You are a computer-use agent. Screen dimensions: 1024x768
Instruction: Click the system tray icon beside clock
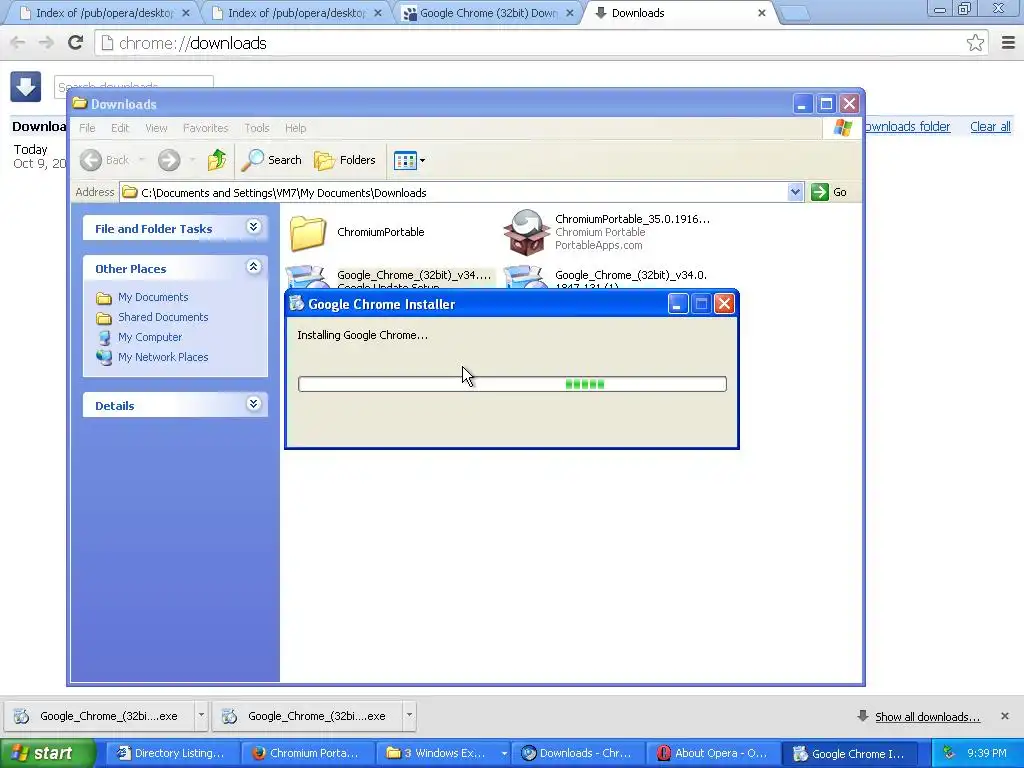[949, 753]
